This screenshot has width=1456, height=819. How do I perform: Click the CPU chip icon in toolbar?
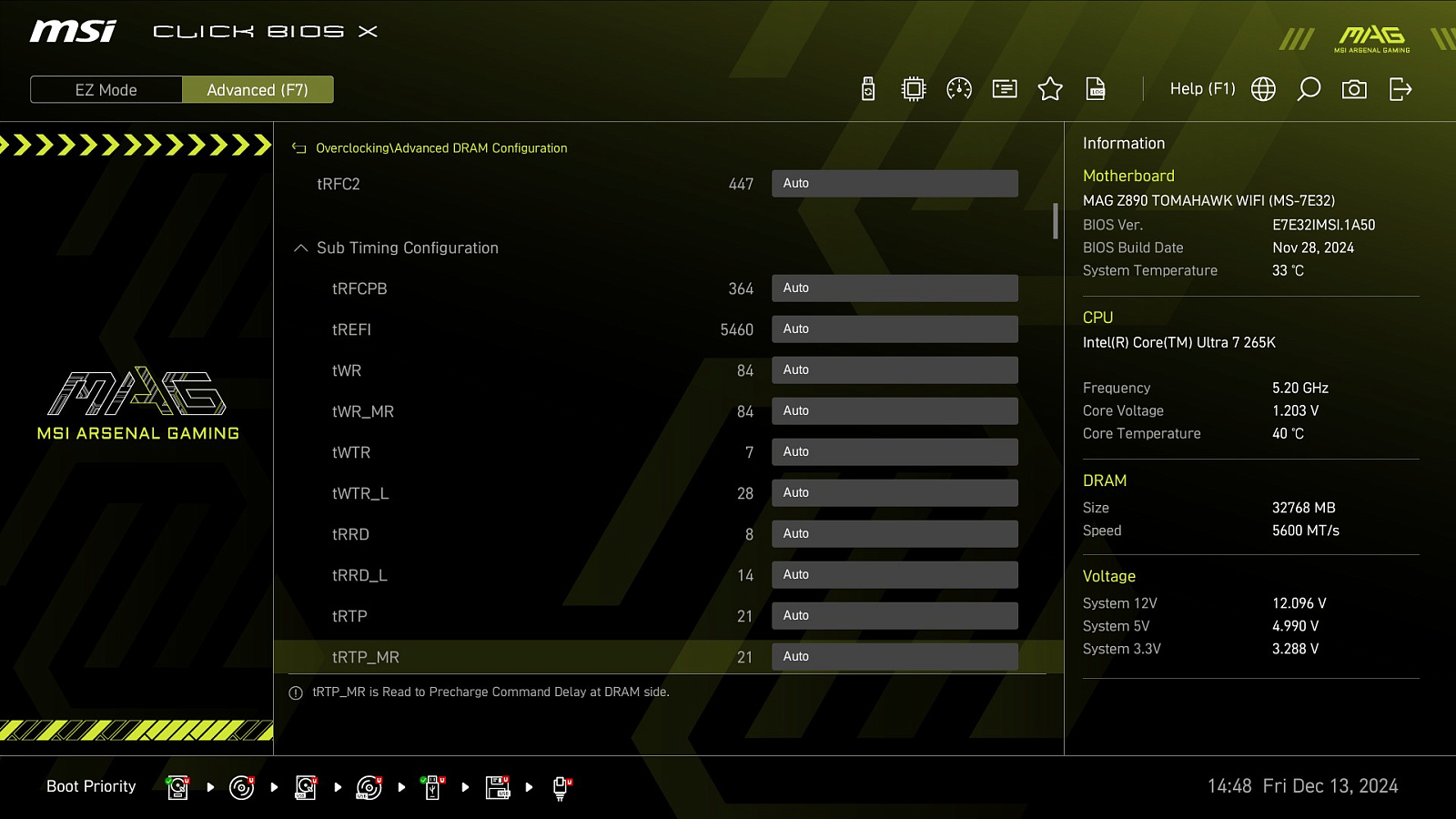pos(914,89)
